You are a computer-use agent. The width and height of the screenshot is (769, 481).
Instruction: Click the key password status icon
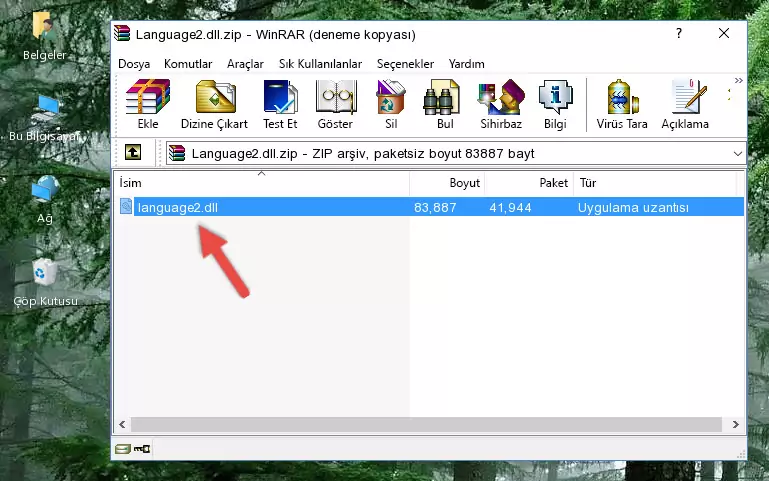click(142, 449)
